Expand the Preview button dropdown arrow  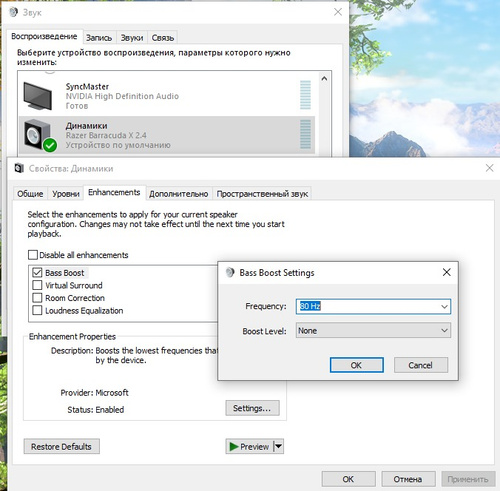click(x=278, y=446)
